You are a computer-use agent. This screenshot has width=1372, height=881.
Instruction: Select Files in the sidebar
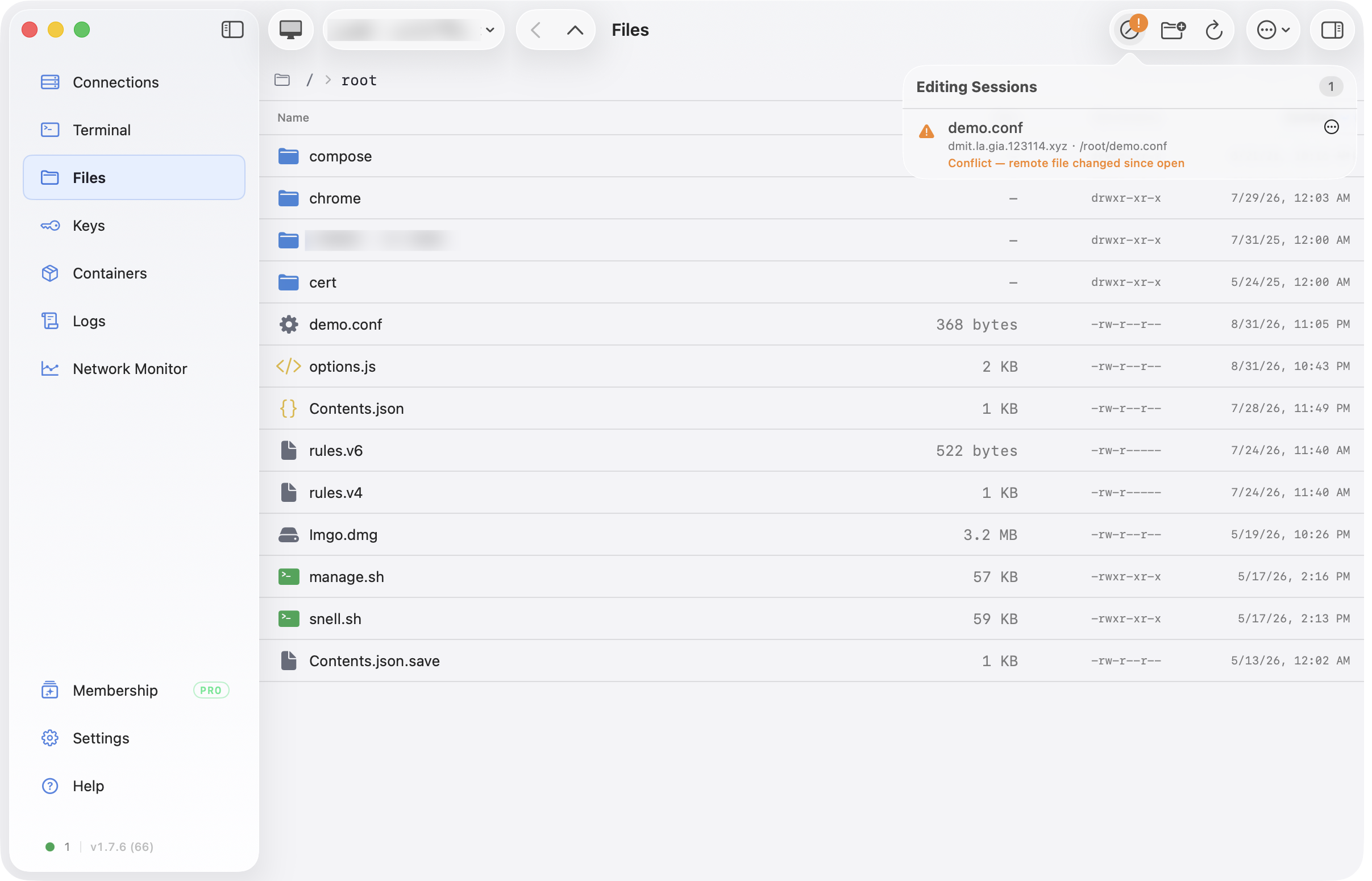(x=134, y=178)
